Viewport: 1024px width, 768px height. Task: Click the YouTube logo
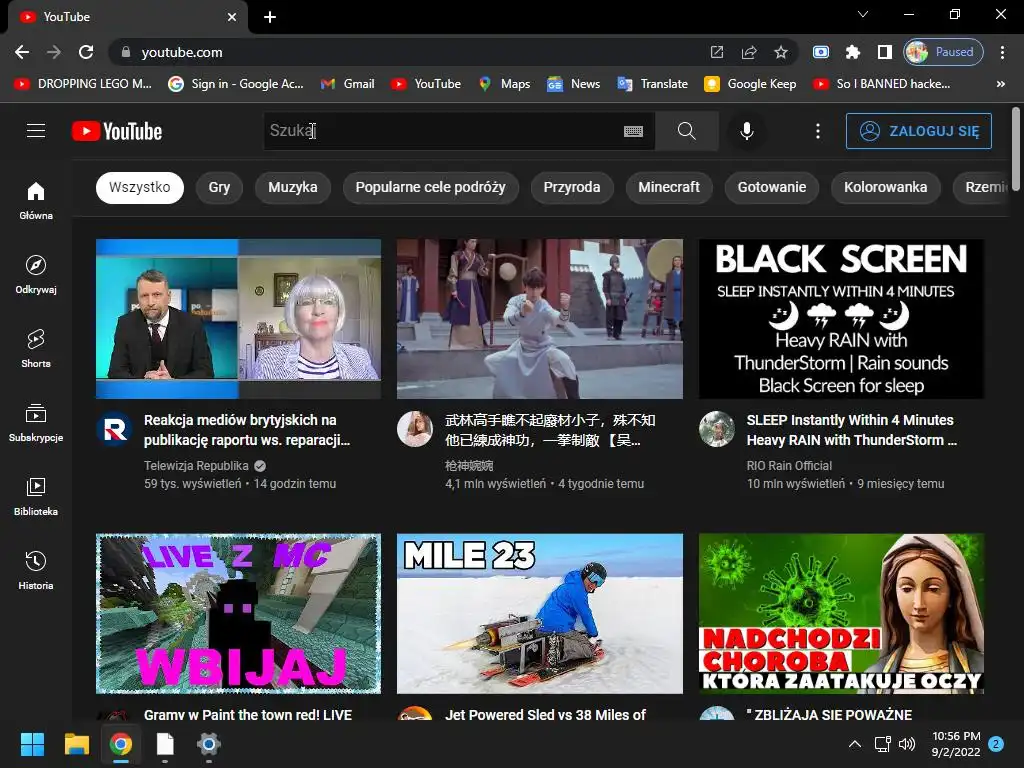tap(117, 131)
